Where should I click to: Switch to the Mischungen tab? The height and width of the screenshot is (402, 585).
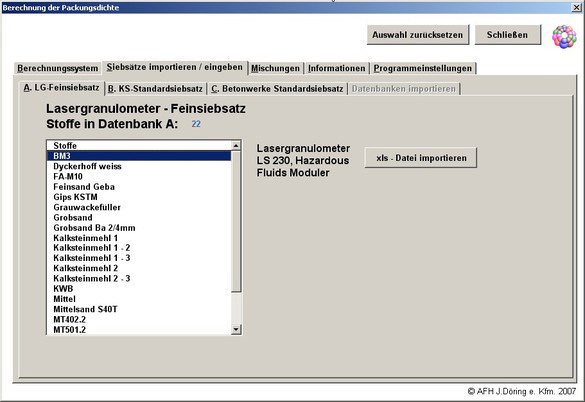[x=275, y=68]
